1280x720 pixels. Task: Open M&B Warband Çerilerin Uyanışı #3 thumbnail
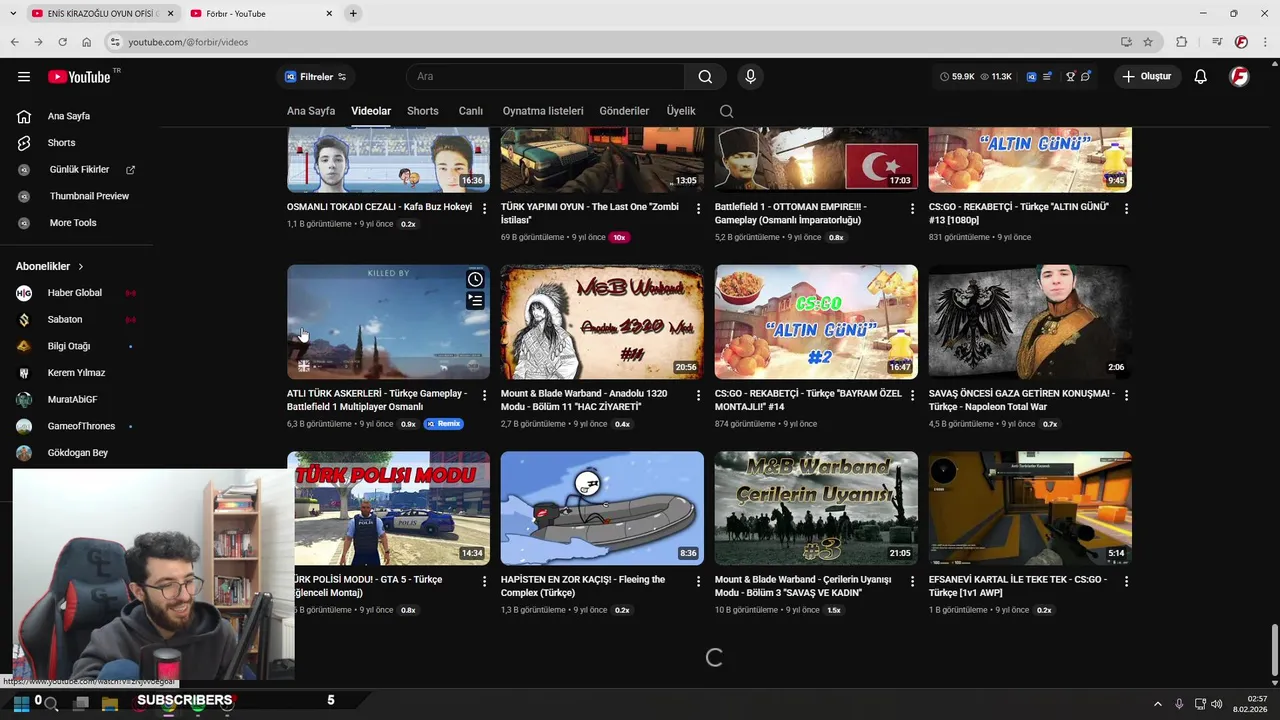(x=816, y=508)
